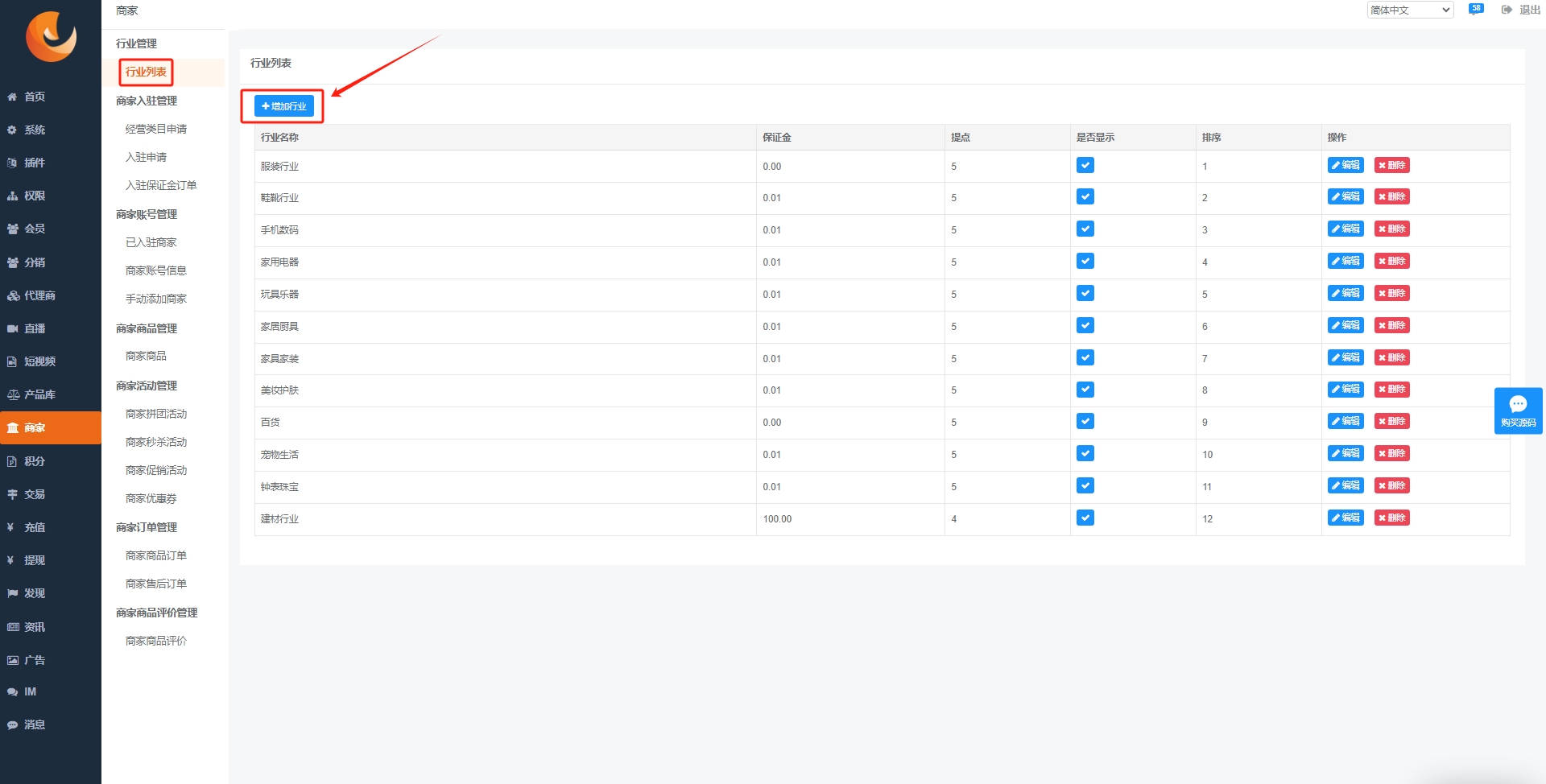The width and height of the screenshot is (1546, 784).
Task: Open the 简体中文 language dropdown
Action: pyautogui.click(x=1410, y=10)
